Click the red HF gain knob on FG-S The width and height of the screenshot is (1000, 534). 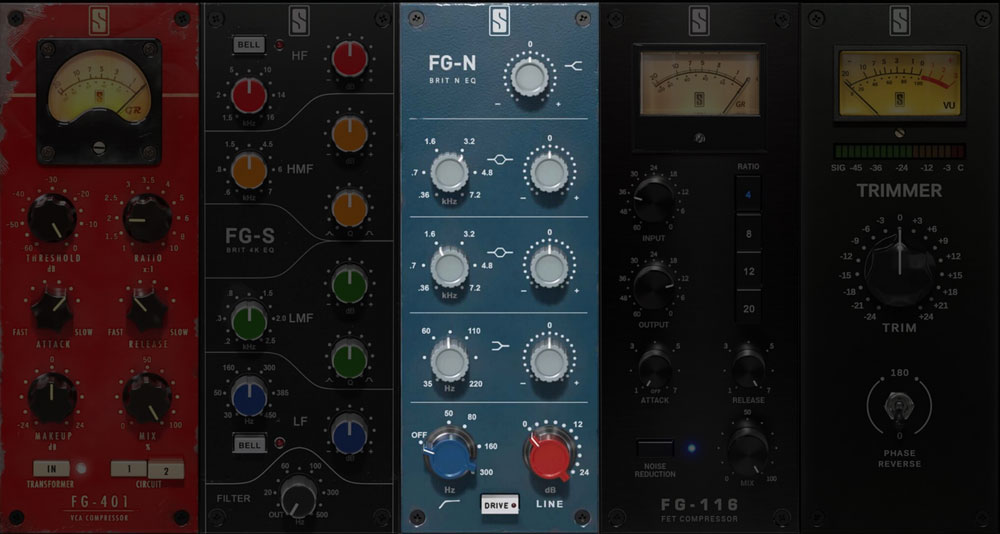(x=348, y=57)
